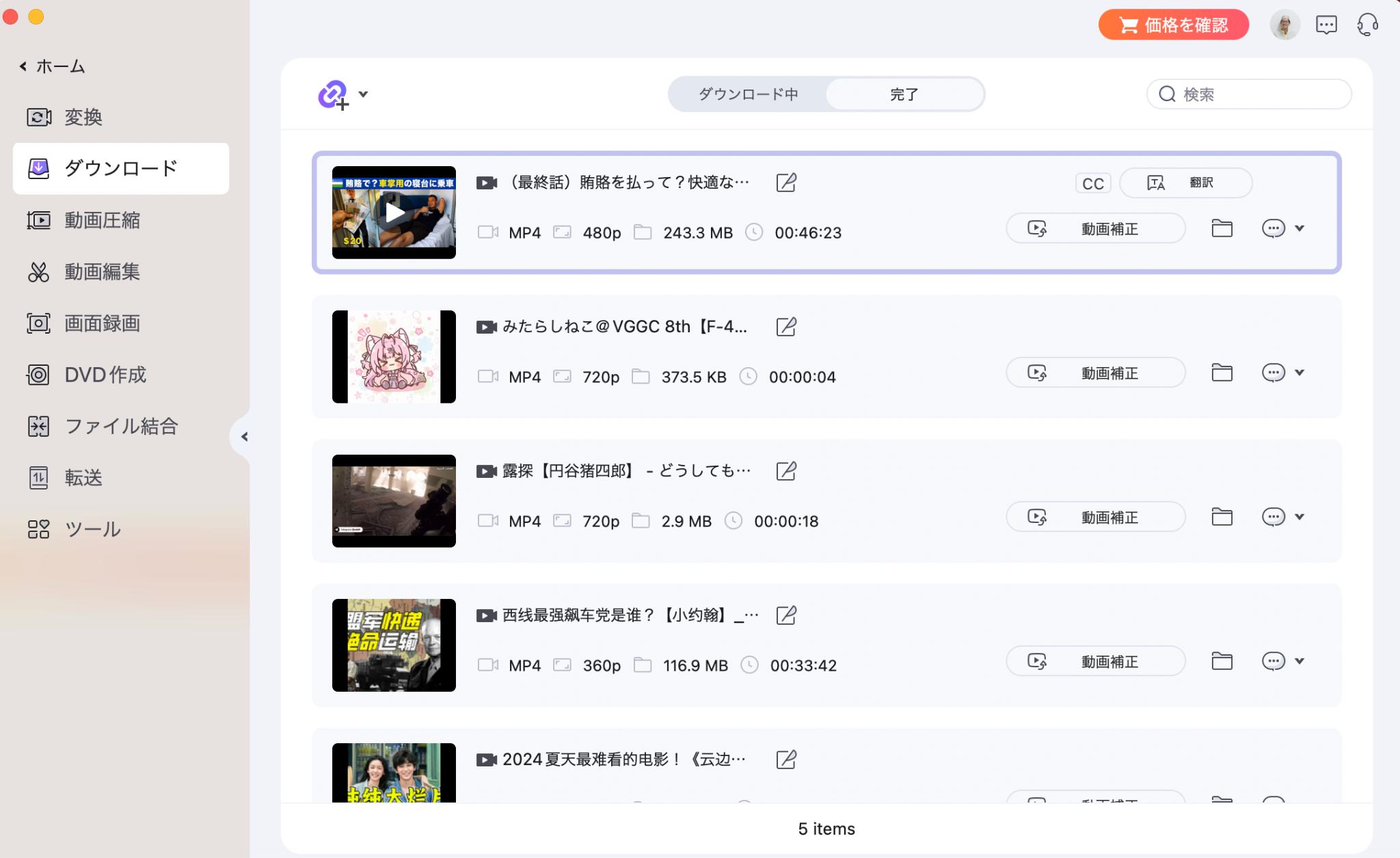The width and height of the screenshot is (1400, 858).
Task: Open 動画圧縮 in the sidebar
Action: [x=121, y=220]
